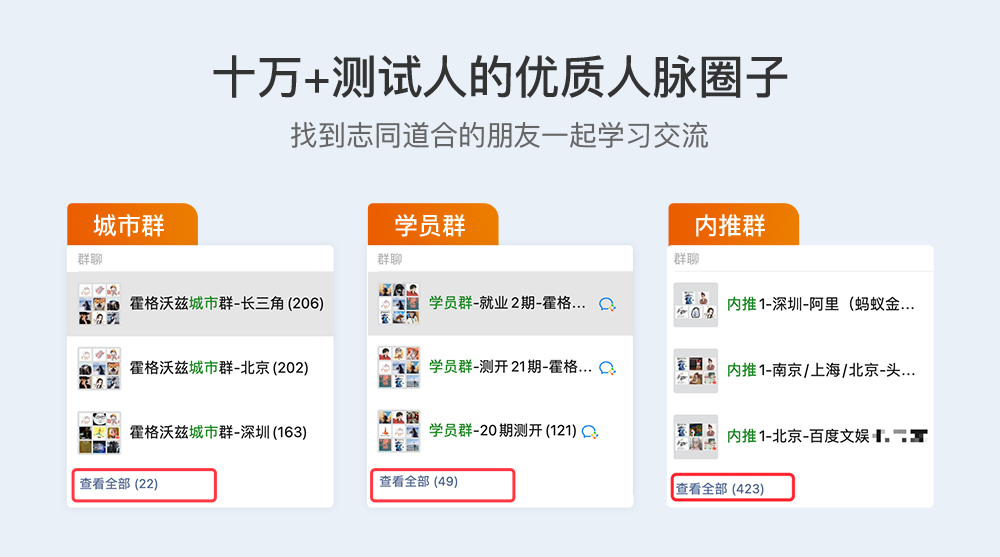Select the 城市群 orange tab
Image resolution: width=1000 pixels, height=557 pixels.
130,225
